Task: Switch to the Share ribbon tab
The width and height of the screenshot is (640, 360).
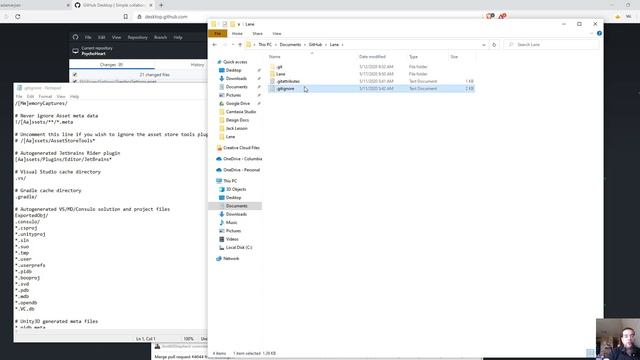Action: click(258, 33)
